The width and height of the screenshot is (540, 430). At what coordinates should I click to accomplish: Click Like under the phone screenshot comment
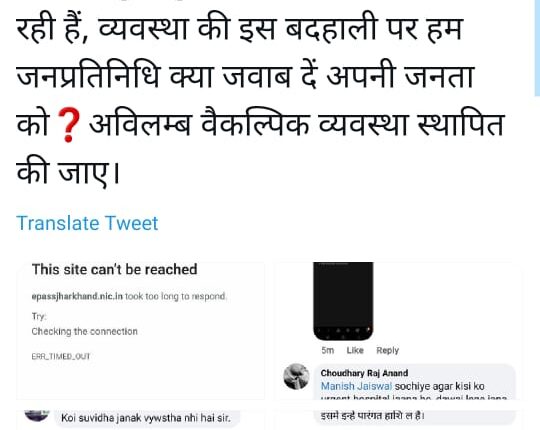(355, 350)
